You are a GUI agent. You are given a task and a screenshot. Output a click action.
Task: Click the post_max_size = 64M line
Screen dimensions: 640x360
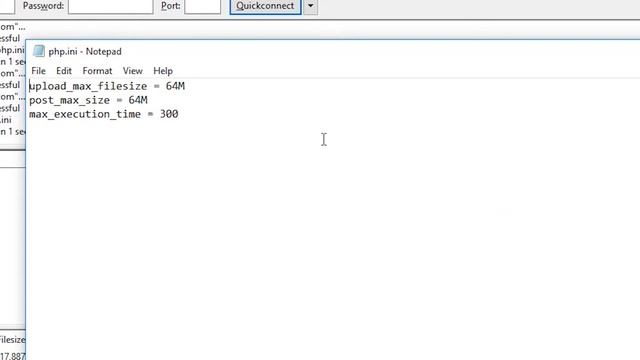pyautogui.click(x=88, y=100)
